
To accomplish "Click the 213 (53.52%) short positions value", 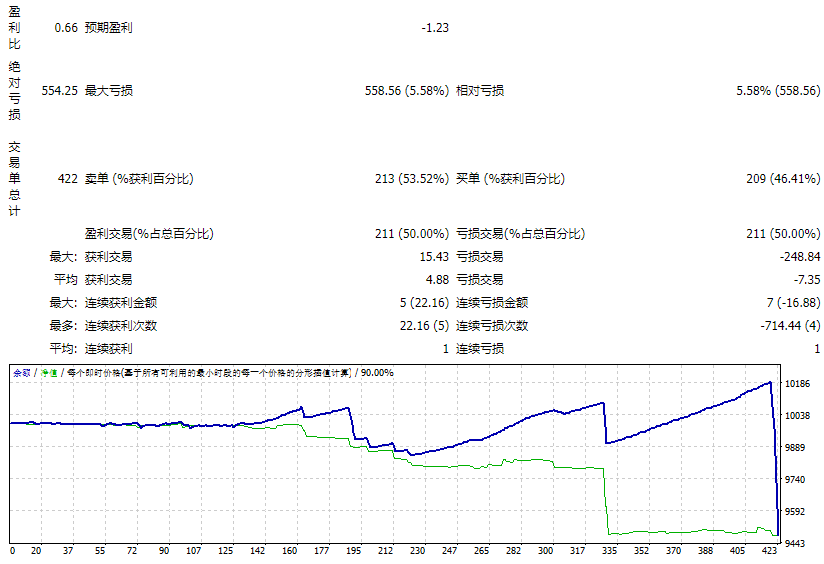I will (411, 179).
